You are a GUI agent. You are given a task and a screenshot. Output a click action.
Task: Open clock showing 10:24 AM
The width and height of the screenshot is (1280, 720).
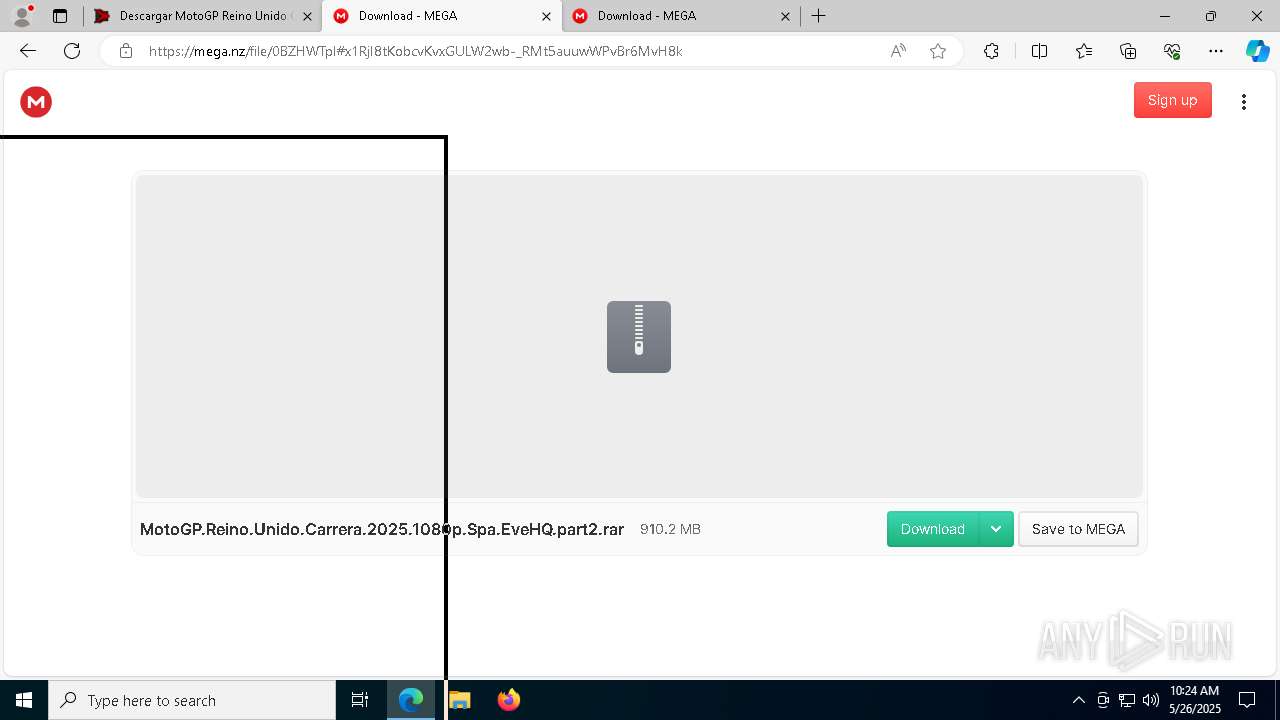coord(1194,700)
